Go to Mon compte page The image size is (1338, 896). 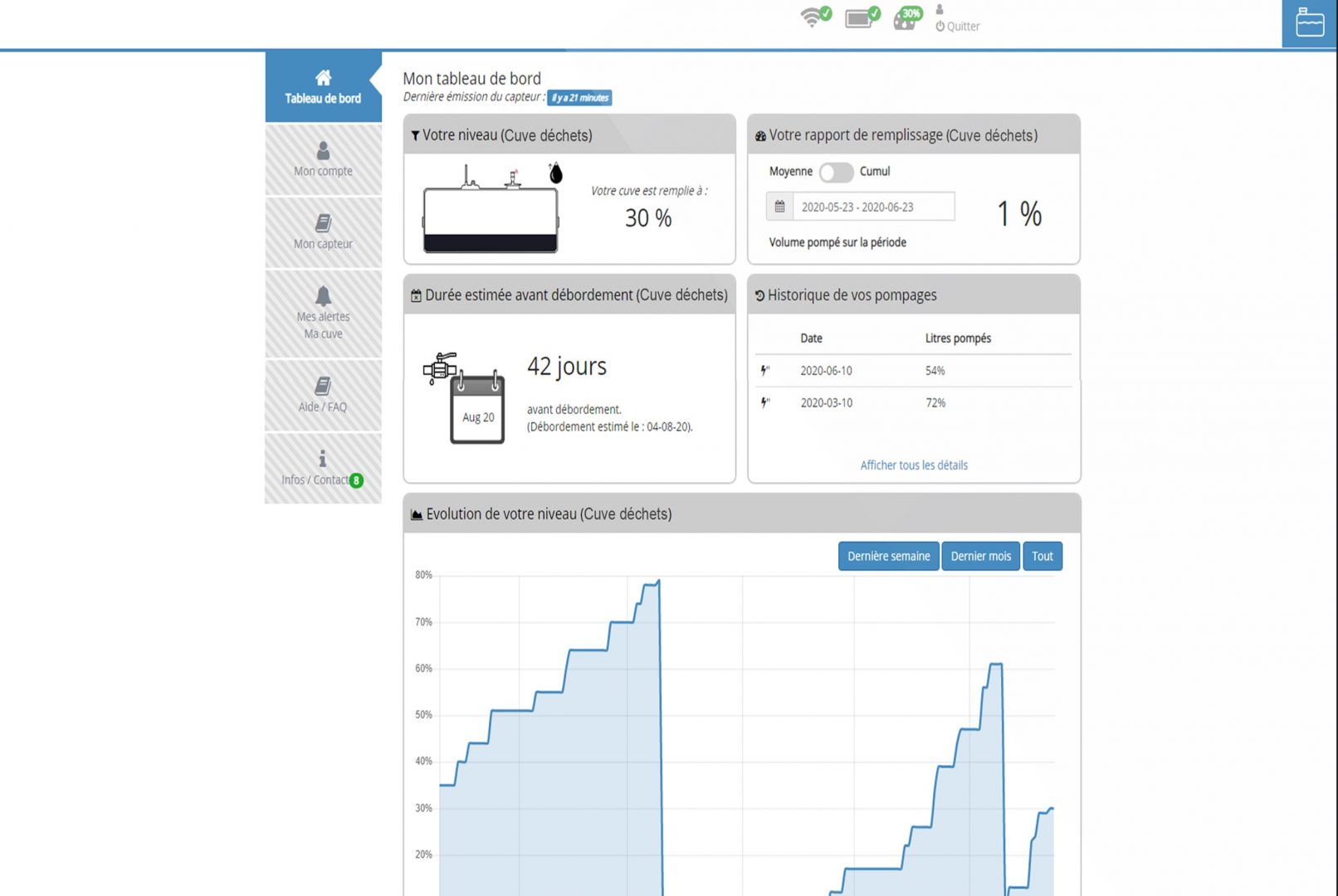click(323, 159)
